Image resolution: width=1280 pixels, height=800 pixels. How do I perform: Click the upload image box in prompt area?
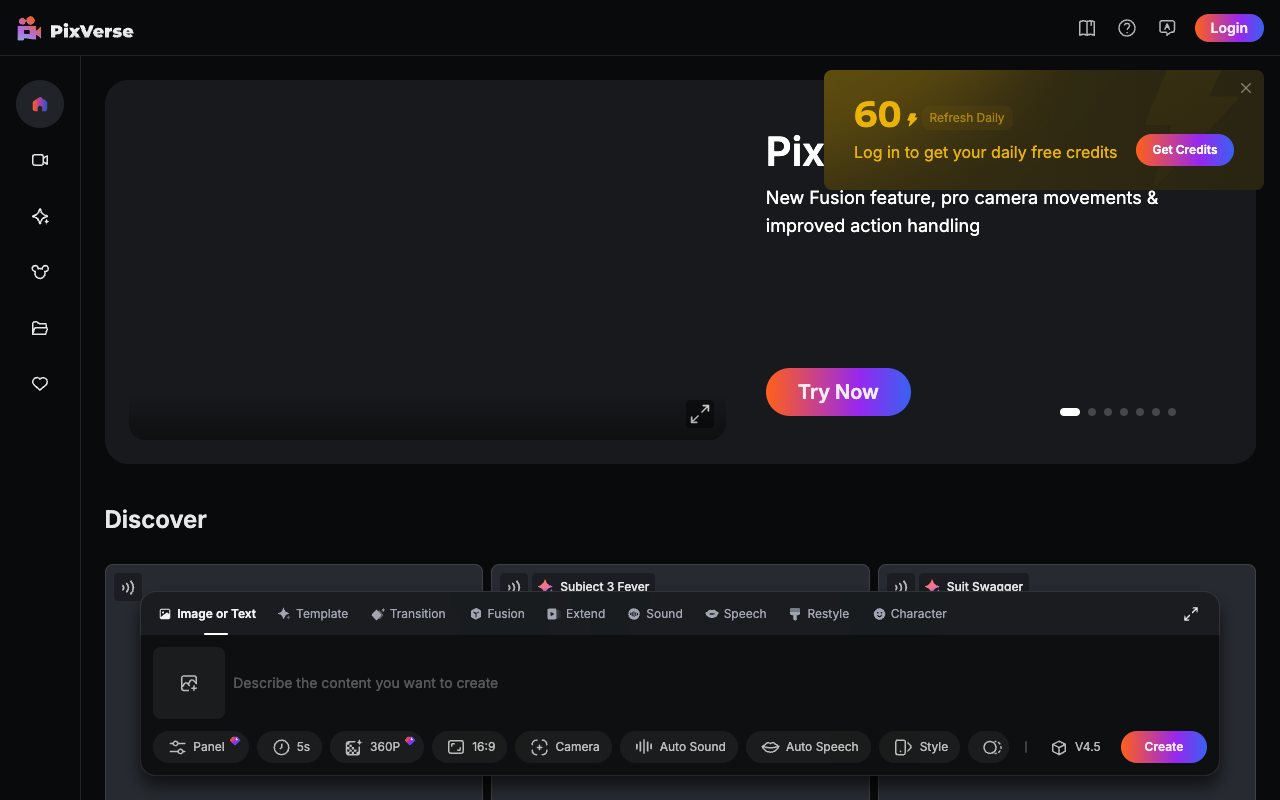189,683
